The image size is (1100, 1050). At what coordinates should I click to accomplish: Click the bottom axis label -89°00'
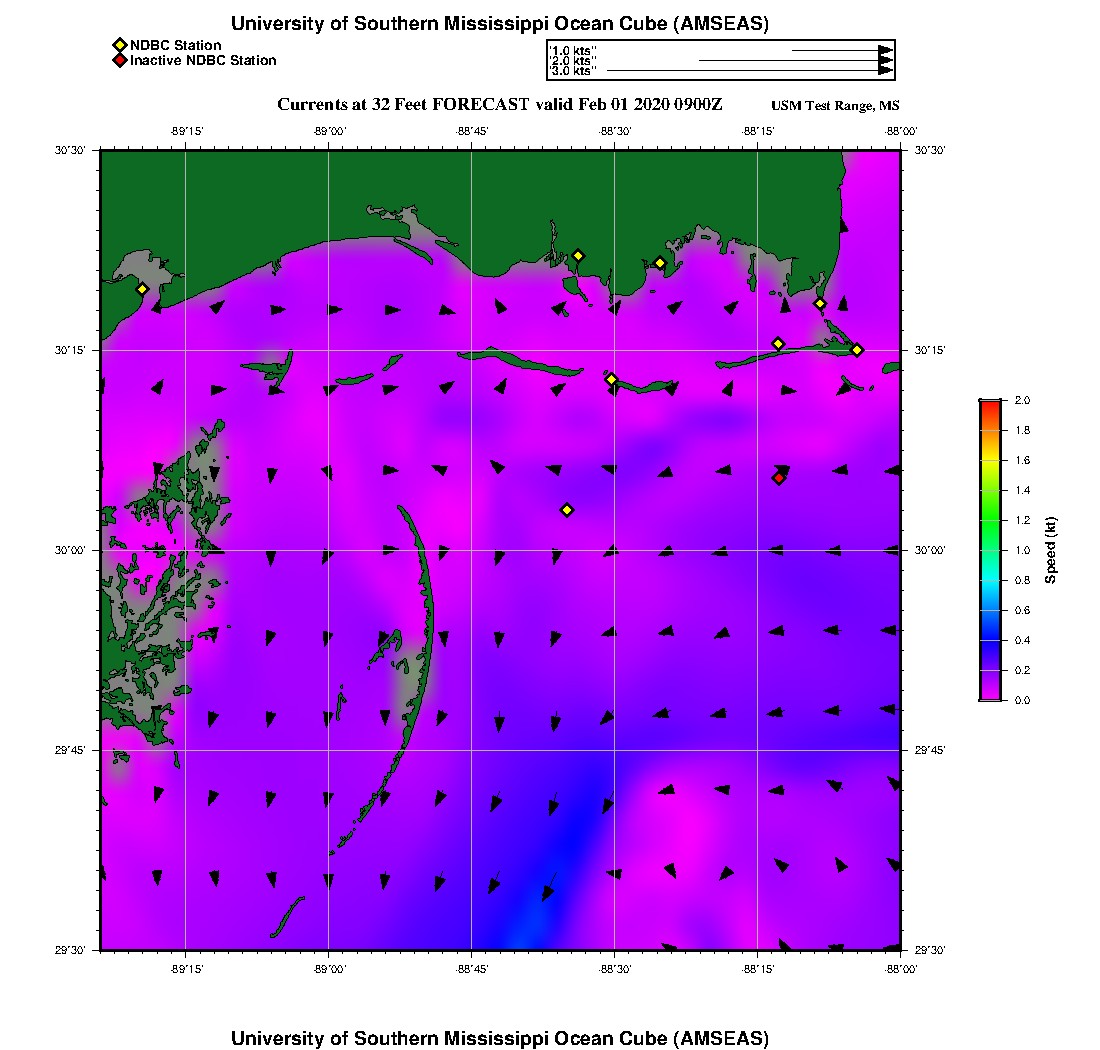329,969
